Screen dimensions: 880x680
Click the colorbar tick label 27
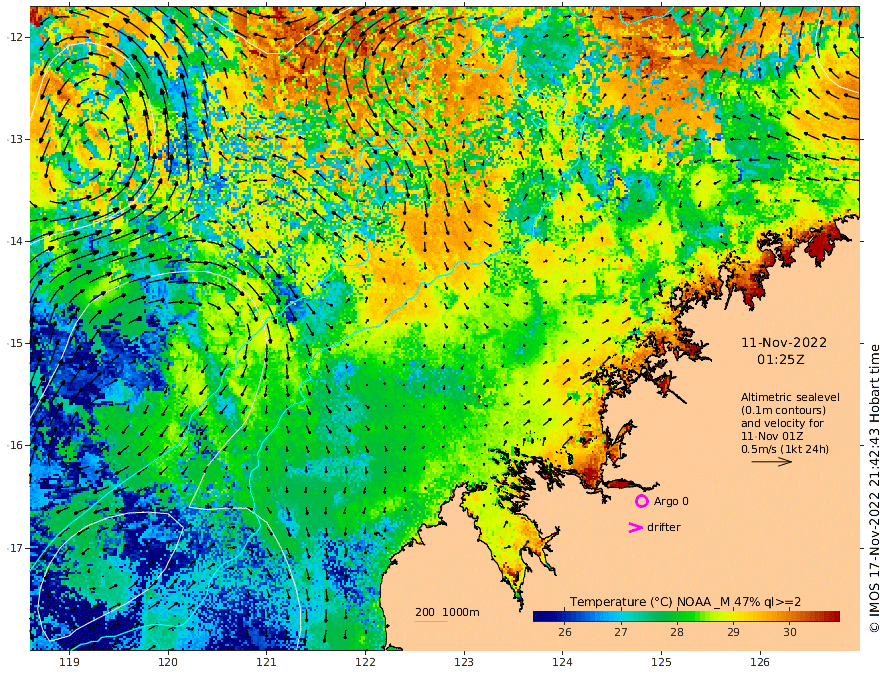[x=620, y=632]
